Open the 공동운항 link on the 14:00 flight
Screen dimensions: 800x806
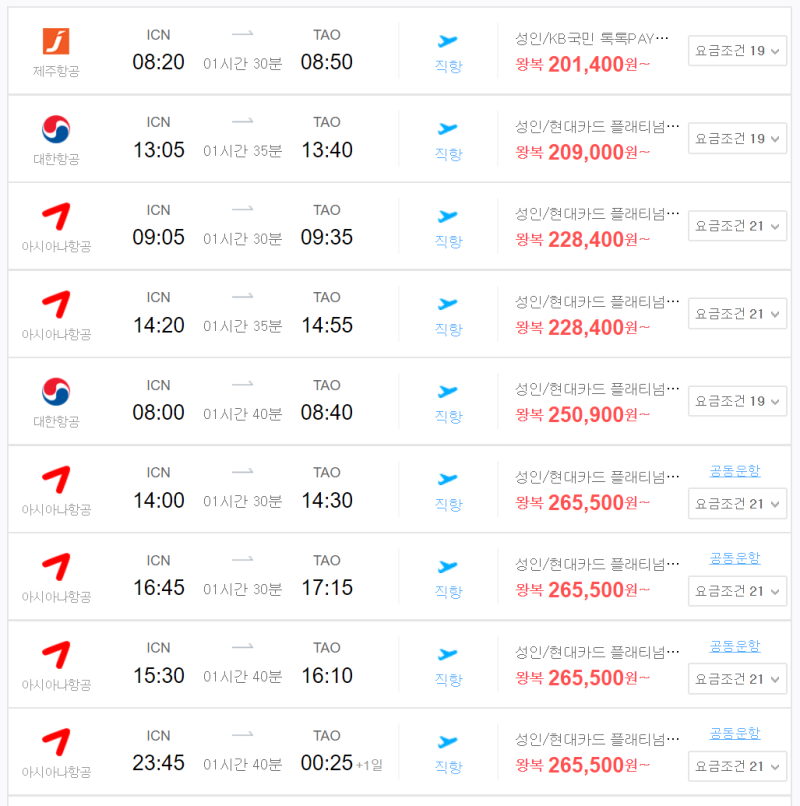[735, 471]
